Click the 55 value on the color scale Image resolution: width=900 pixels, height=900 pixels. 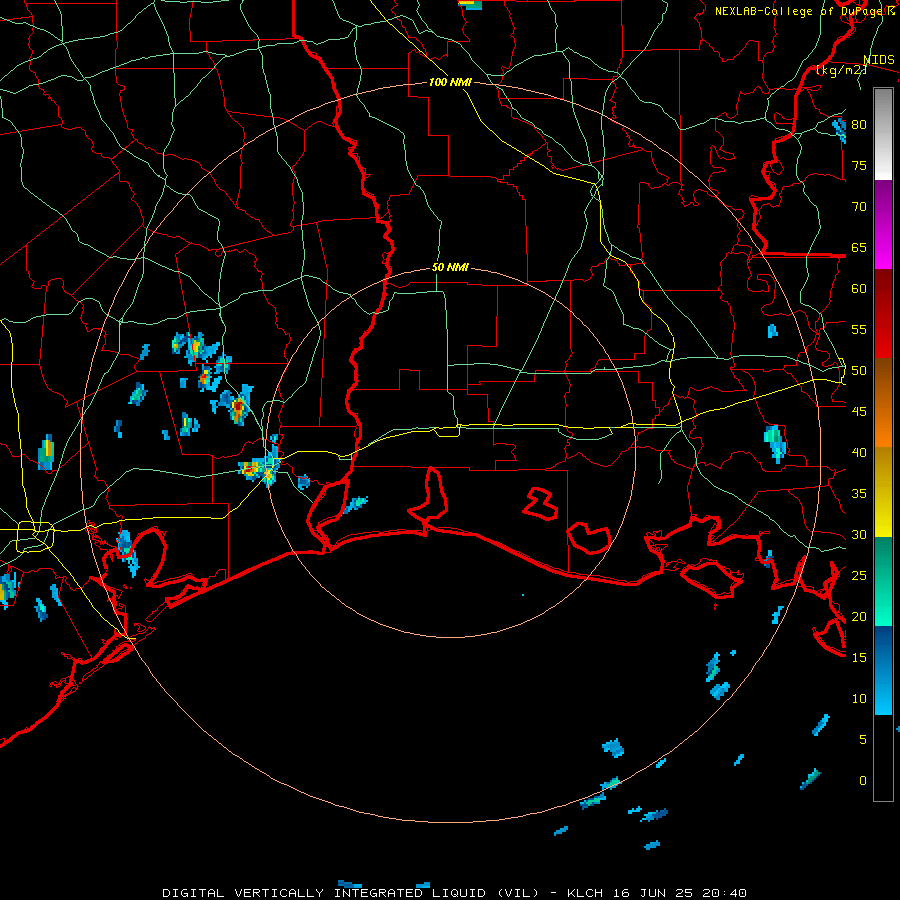pos(859,329)
